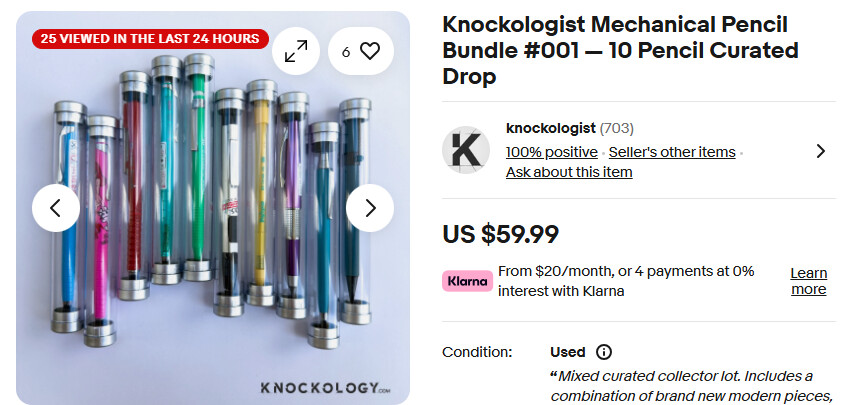Click the Knockologist Mechanical Pencil Bundle title

pos(616,50)
